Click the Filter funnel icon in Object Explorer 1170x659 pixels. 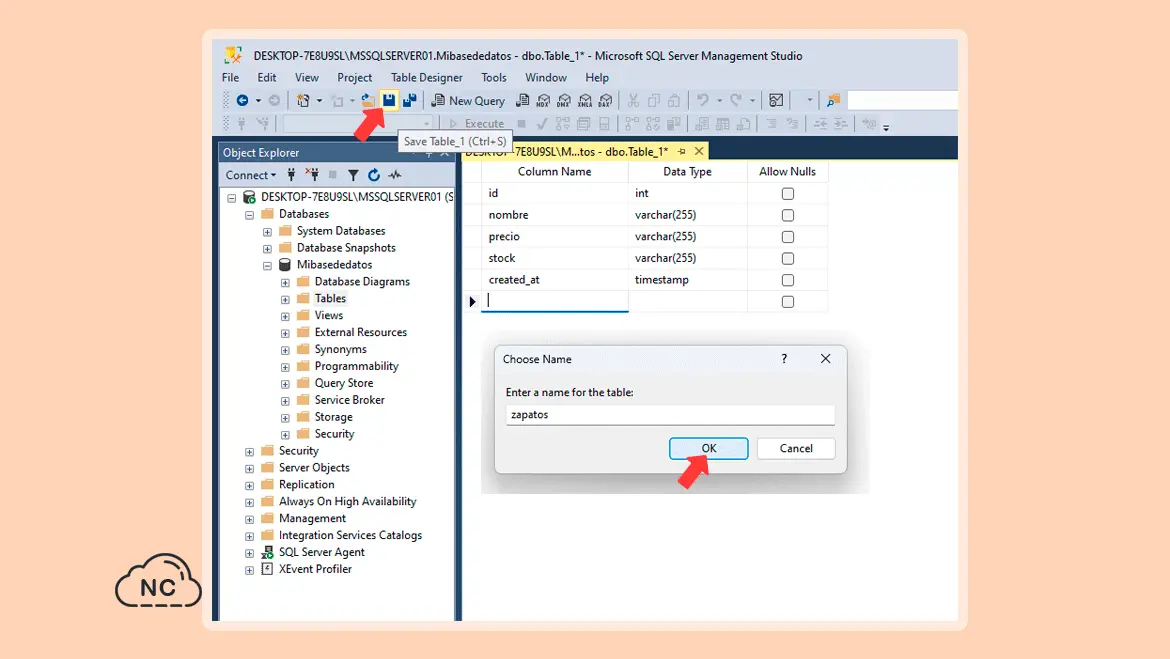tap(353, 175)
